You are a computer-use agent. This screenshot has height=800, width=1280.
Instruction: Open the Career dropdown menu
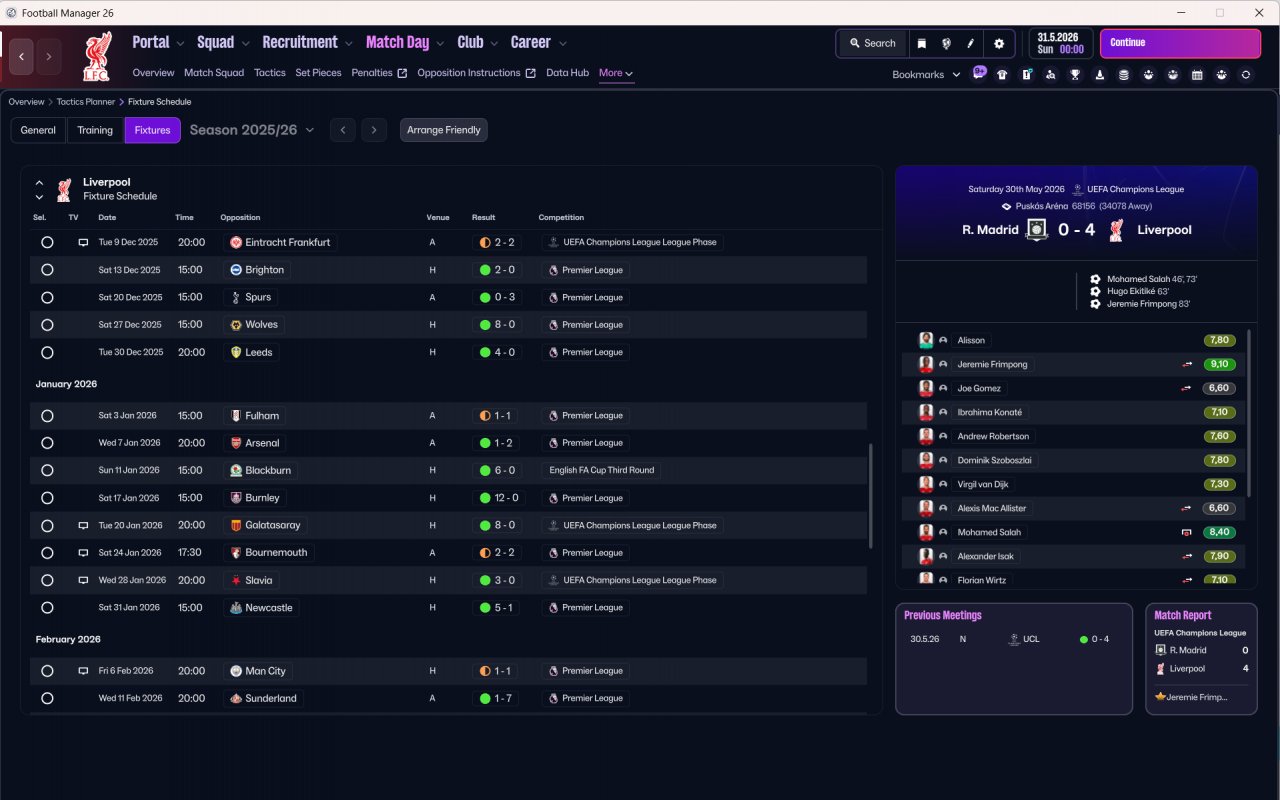click(539, 43)
